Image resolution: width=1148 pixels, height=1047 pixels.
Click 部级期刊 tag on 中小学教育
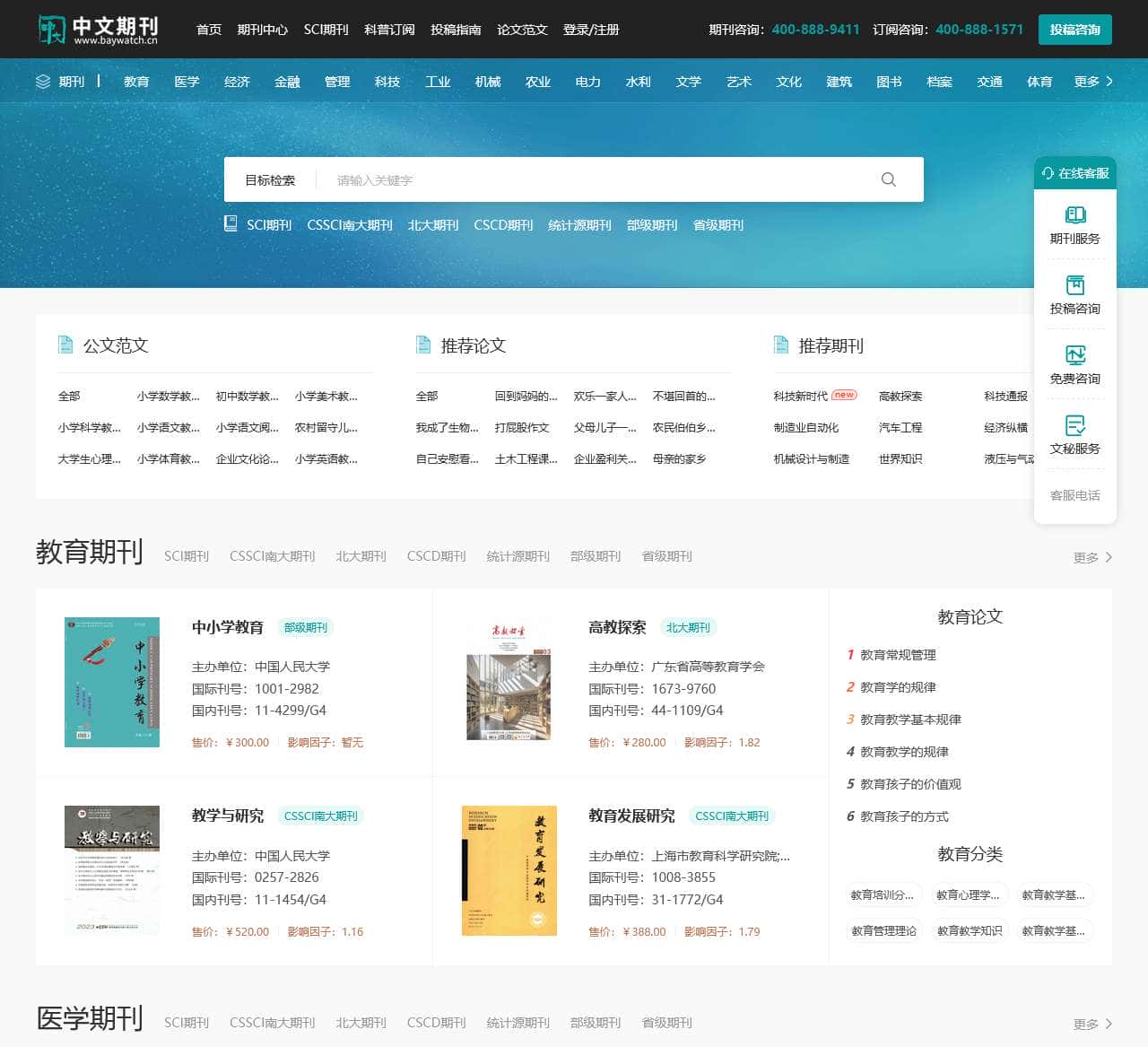(306, 627)
